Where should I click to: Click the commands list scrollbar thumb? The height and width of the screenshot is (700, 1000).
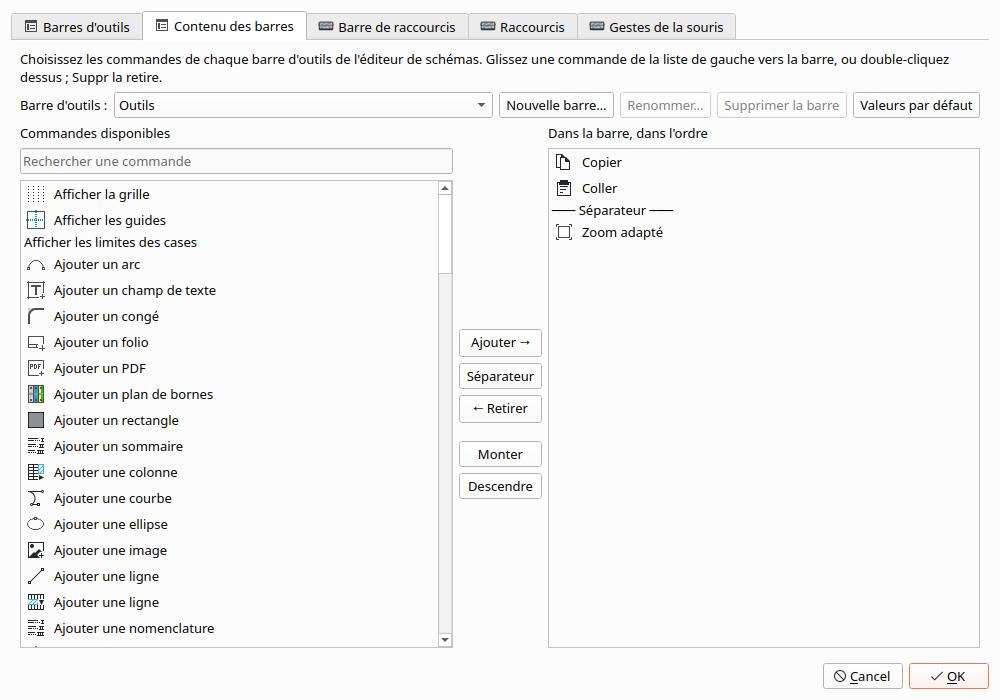(445, 234)
